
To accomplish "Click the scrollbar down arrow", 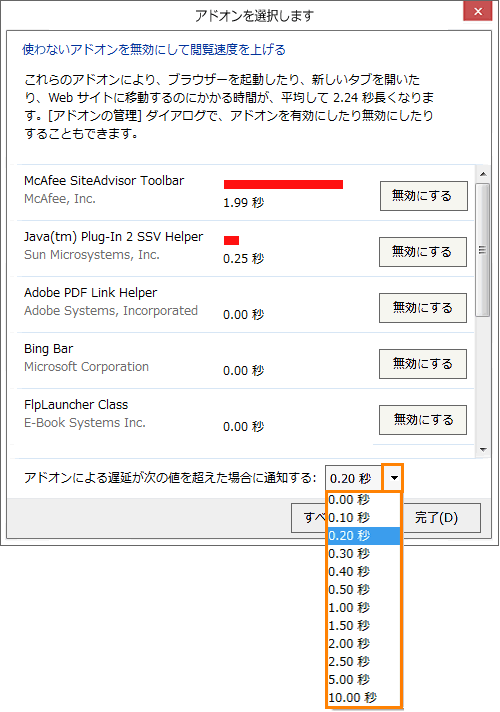I will 483,450.
